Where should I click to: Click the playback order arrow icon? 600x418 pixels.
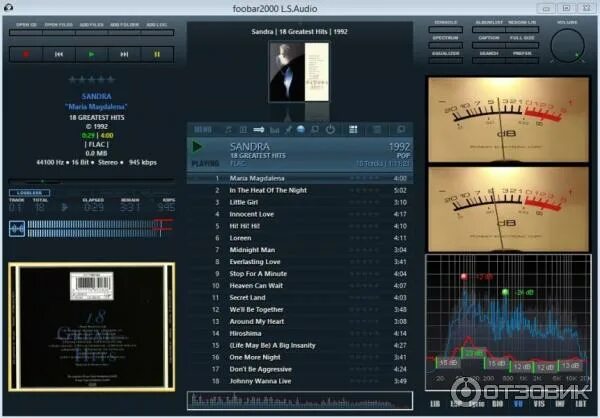(x=259, y=130)
